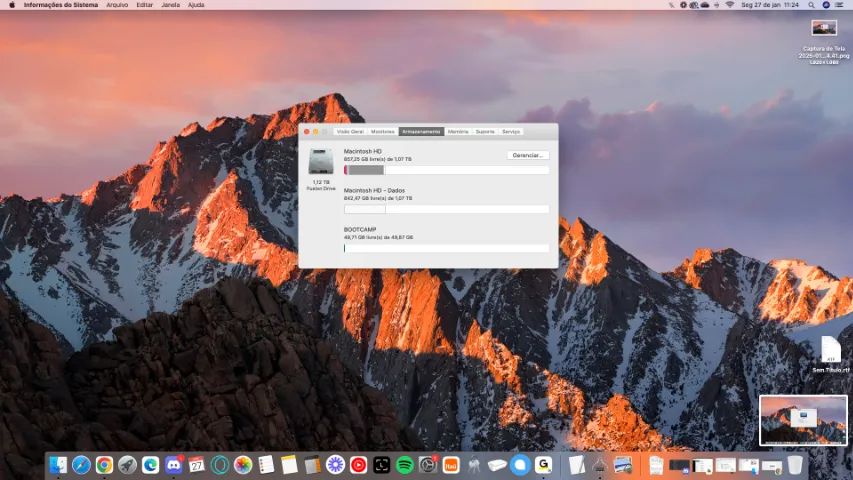Click the Fusion Drive disk icon

(321, 162)
